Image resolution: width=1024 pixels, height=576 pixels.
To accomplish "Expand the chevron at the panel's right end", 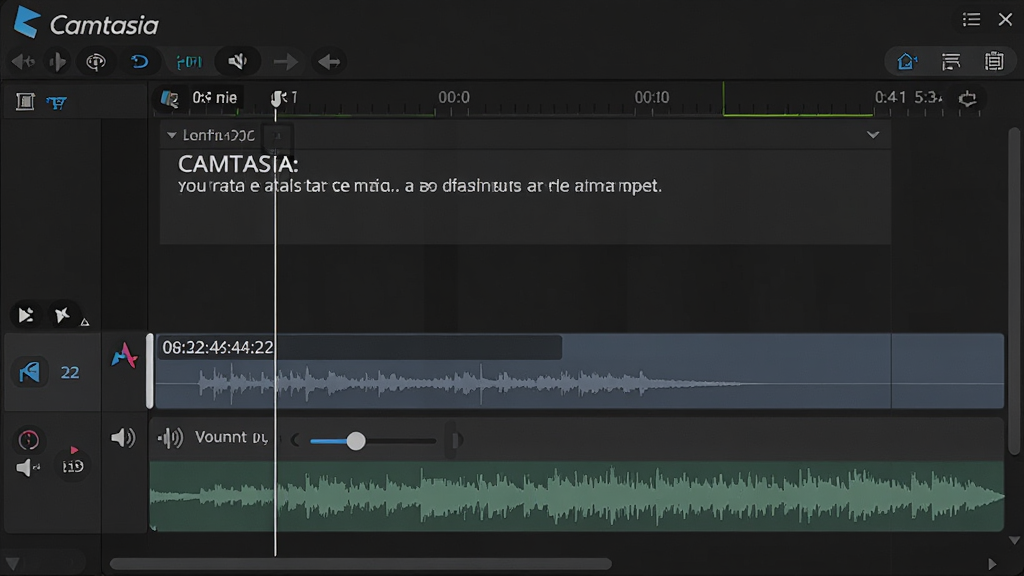I will (873, 135).
